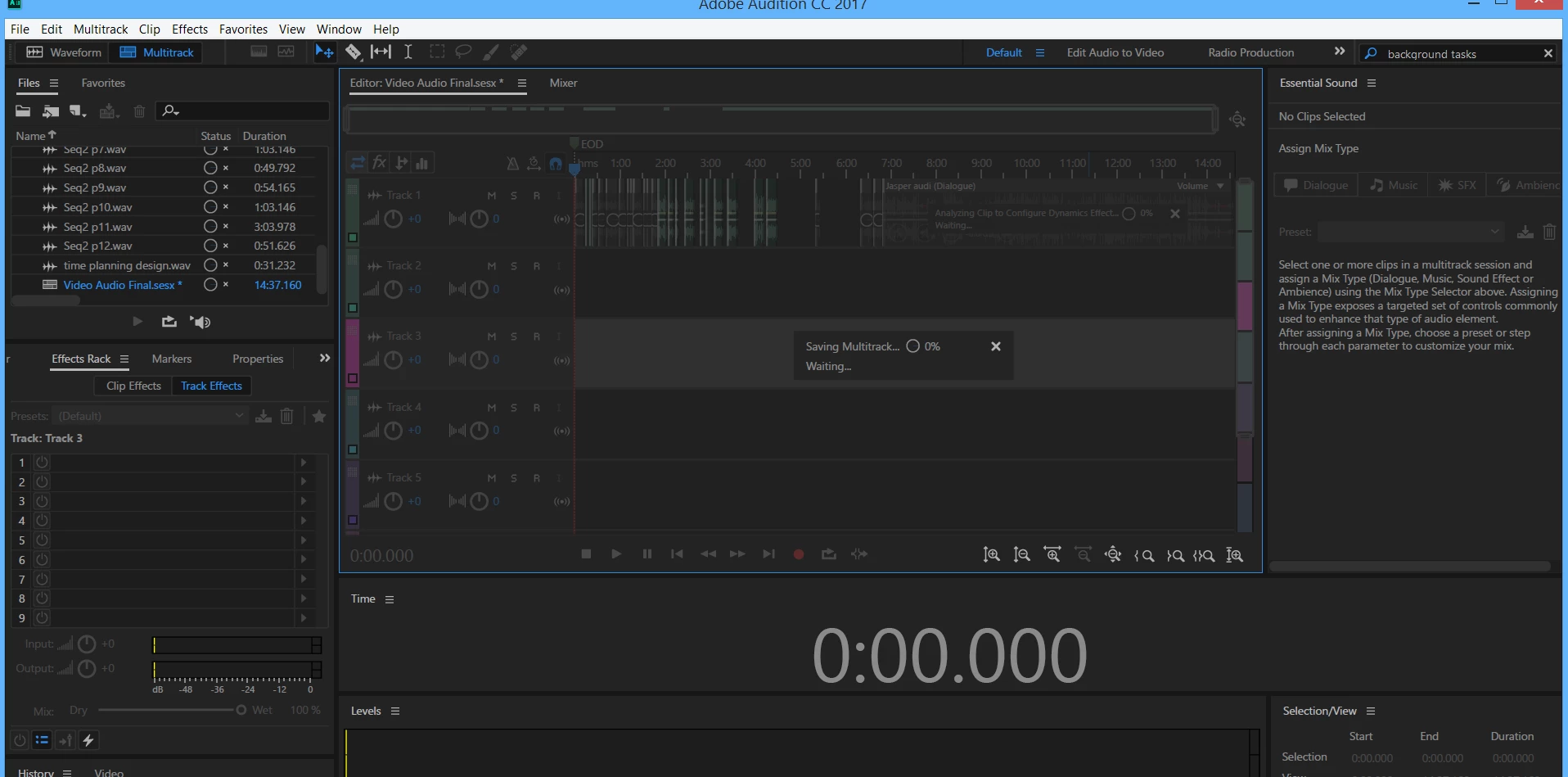Click Zoom In Amplitude icon
1568x777 pixels.
[x=991, y=555]
